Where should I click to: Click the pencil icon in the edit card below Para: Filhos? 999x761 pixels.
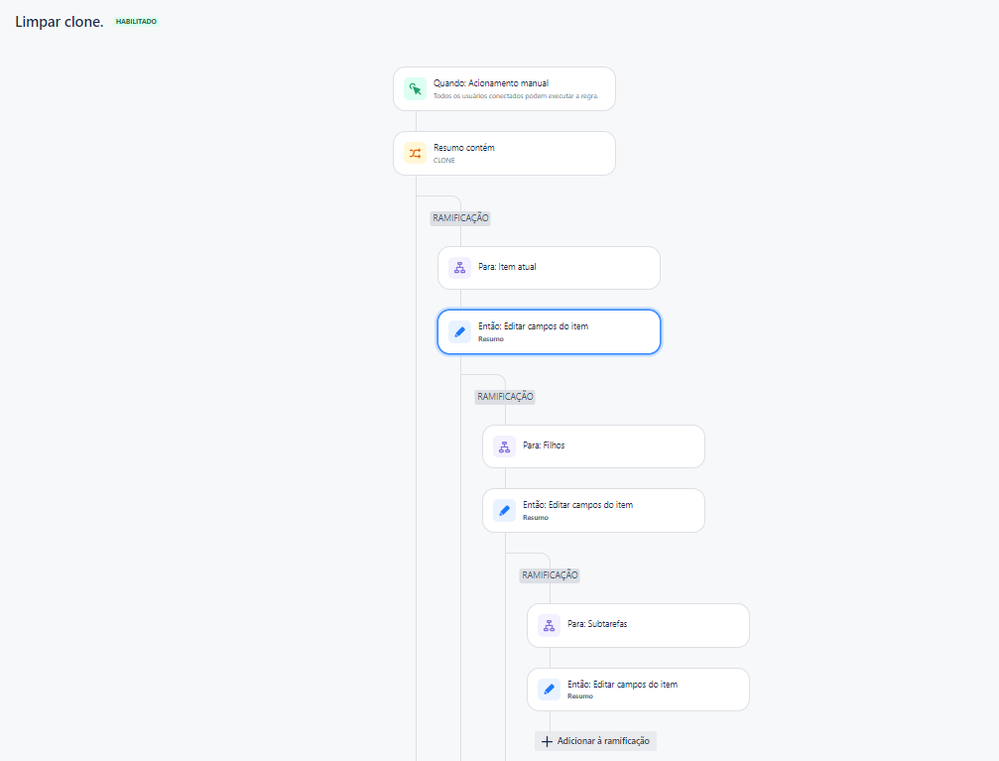[x=504, y=511]
